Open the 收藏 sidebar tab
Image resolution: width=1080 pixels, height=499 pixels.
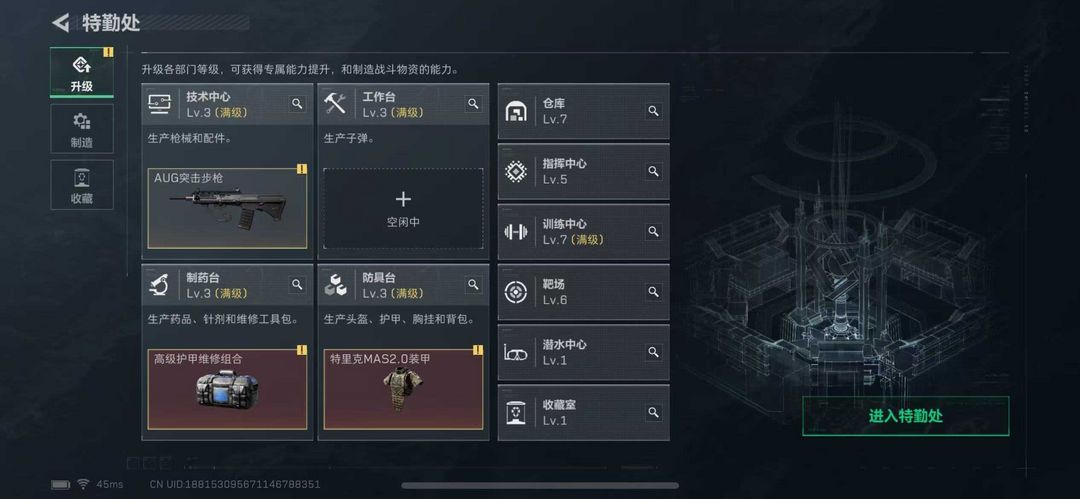pos(81,185)
